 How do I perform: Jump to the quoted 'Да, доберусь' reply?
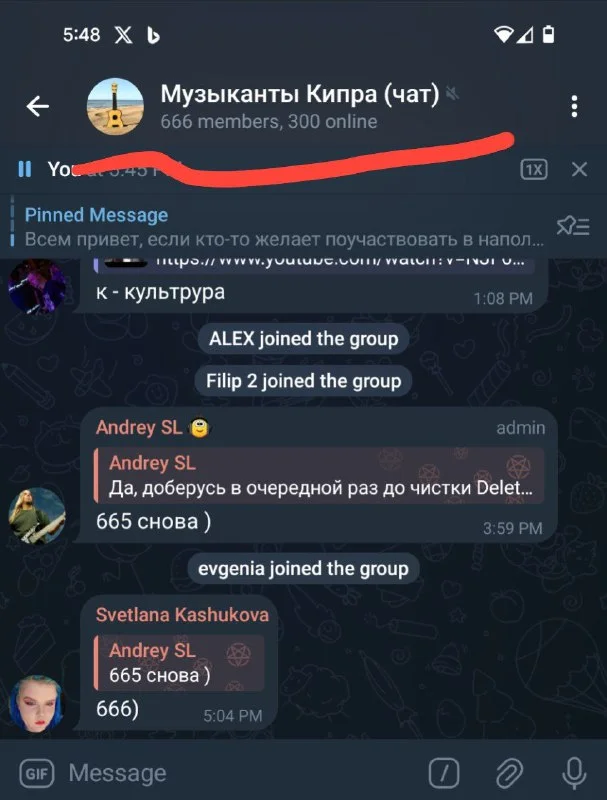coord(319,476)
